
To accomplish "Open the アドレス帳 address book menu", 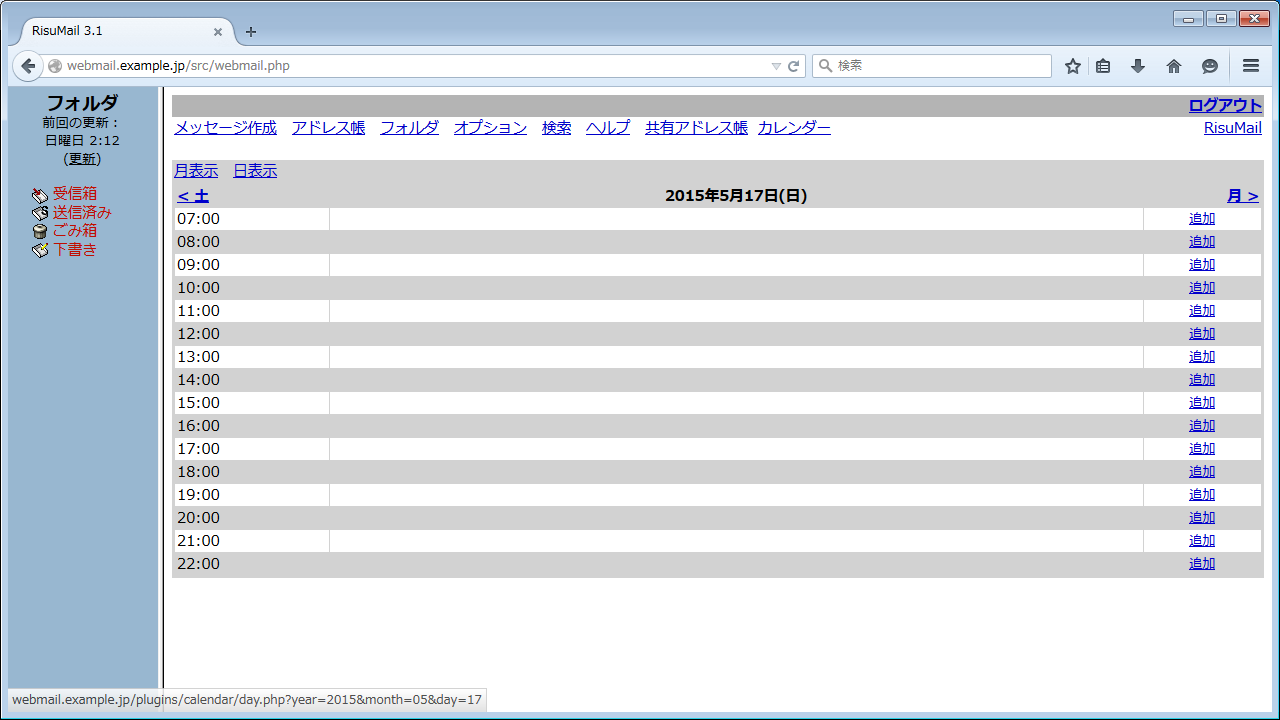I will click(328, 128).
